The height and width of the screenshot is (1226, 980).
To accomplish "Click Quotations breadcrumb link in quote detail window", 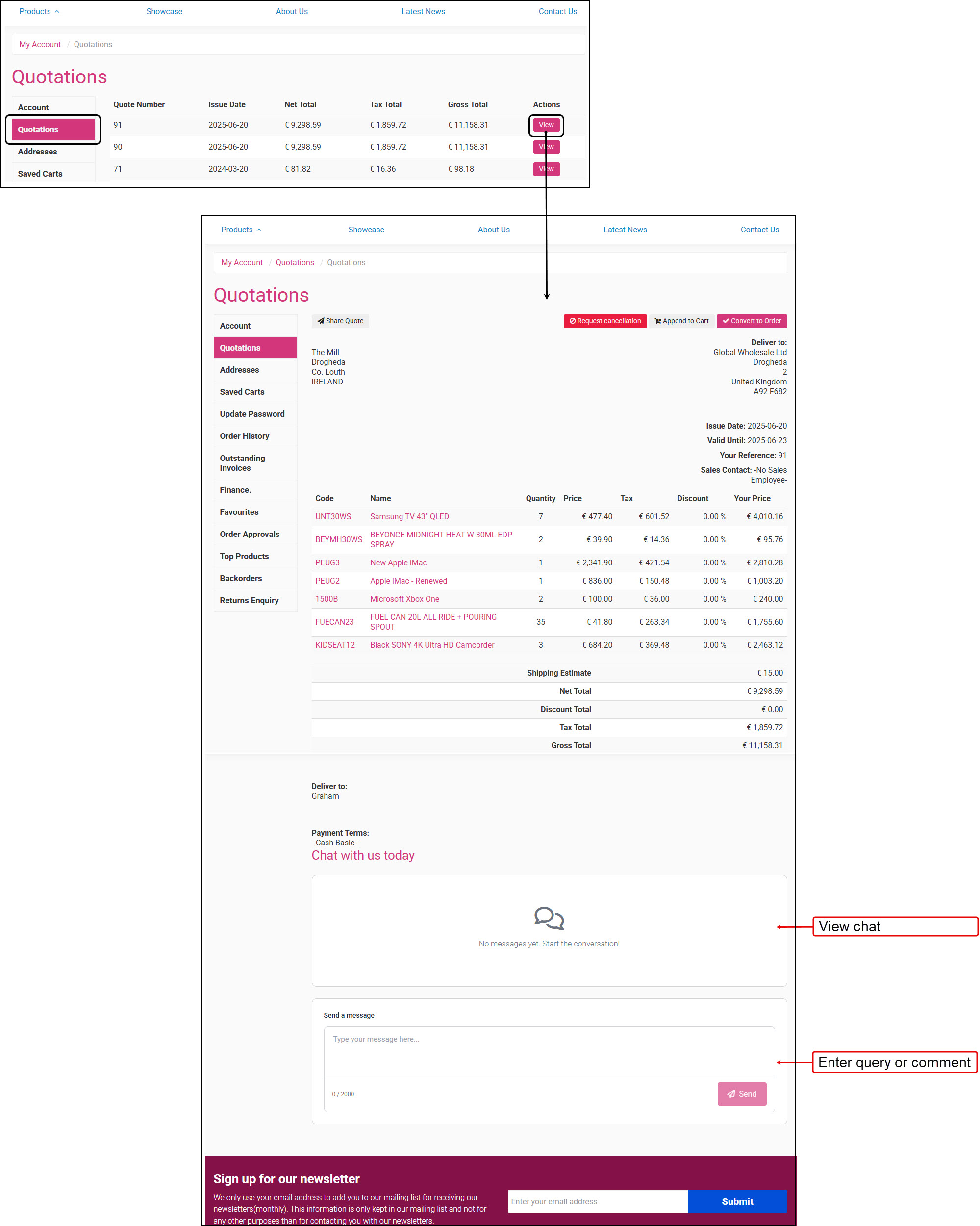I will 295,263.
